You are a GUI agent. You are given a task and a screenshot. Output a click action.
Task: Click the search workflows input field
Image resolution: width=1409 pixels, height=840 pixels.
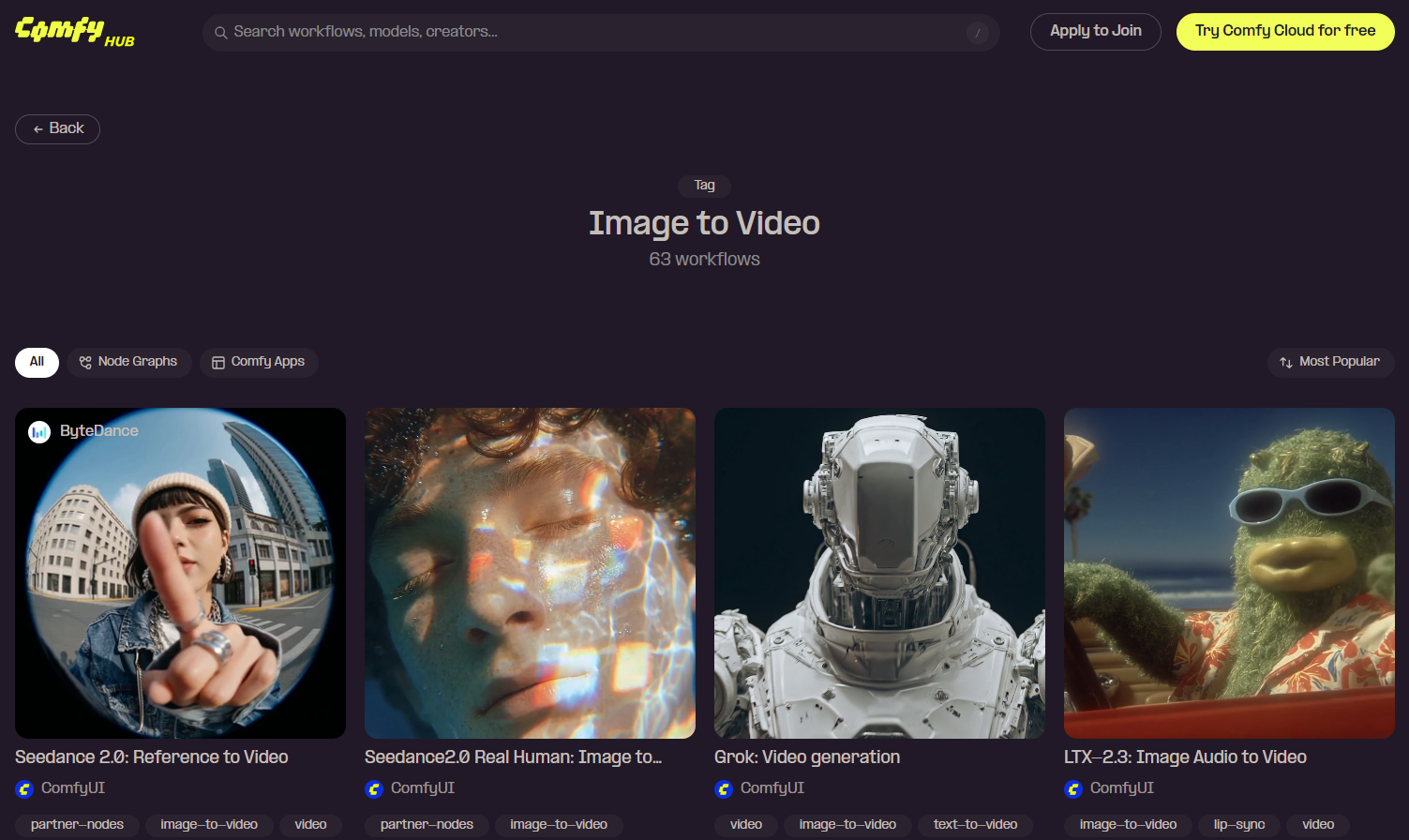pos(600,32)
